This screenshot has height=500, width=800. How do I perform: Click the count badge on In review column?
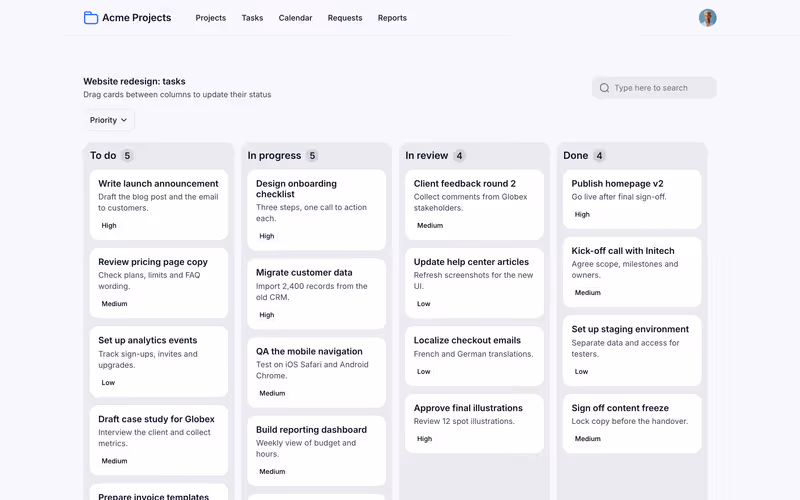pos(459,156)
